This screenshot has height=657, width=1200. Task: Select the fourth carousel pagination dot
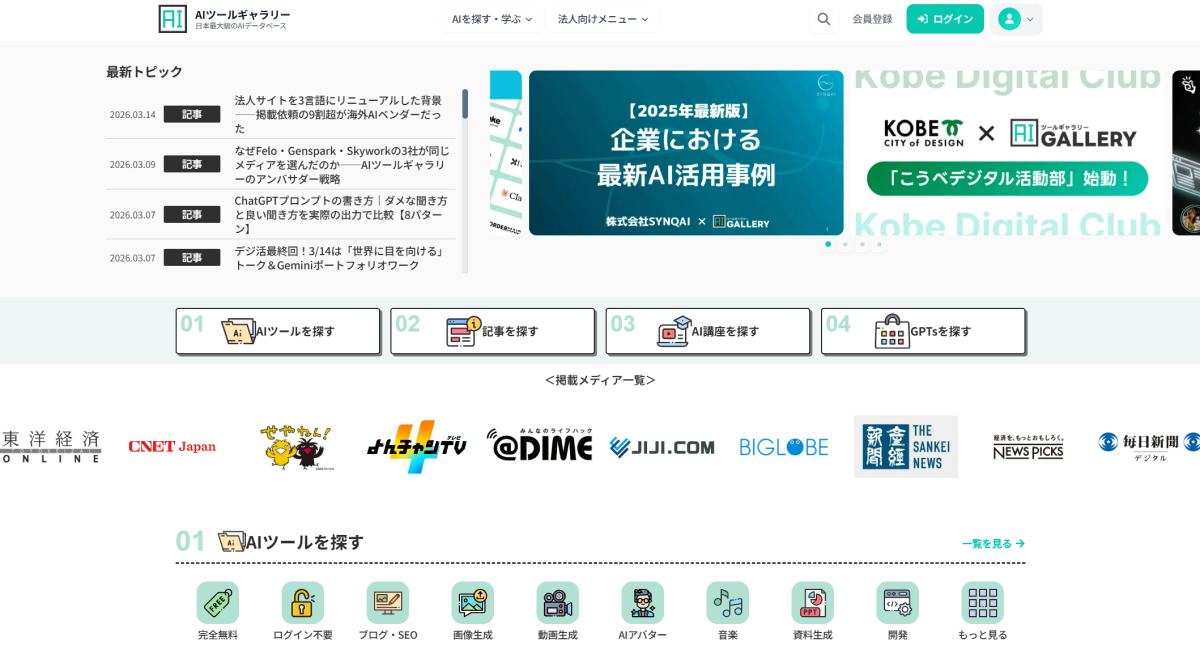point(879,244)
